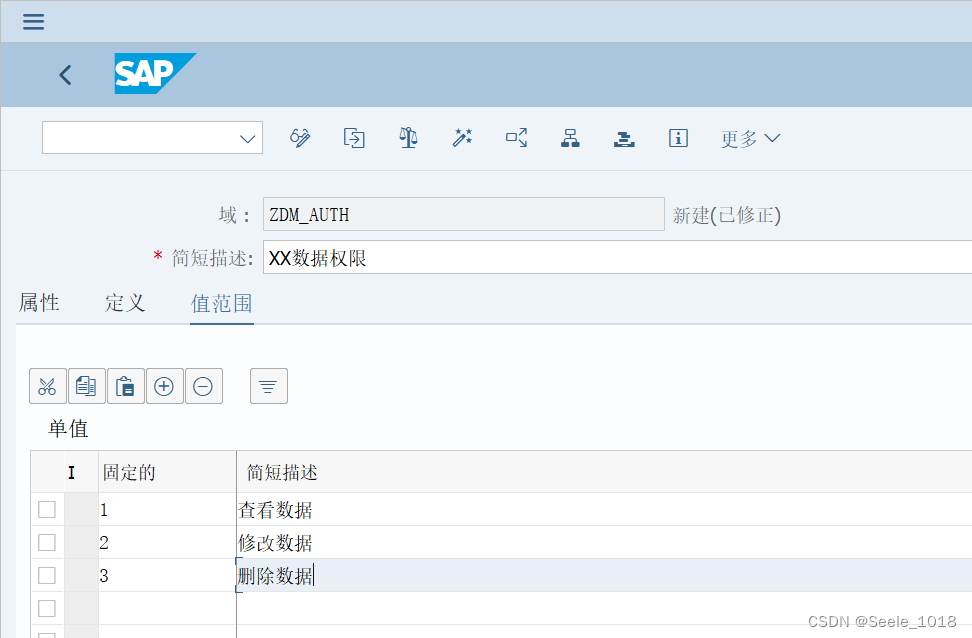Paste value using the clipboard icon

[125, 386]
